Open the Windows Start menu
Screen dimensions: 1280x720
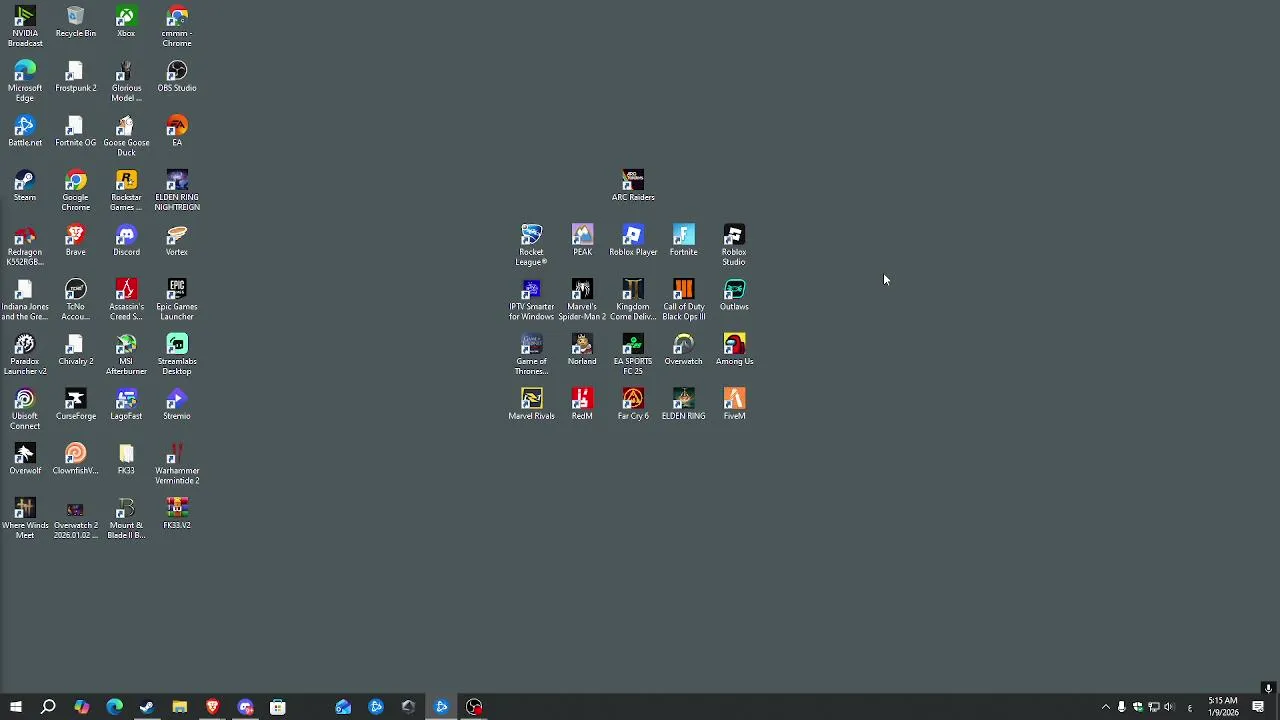pyautogui.click(x=15, y=707)
